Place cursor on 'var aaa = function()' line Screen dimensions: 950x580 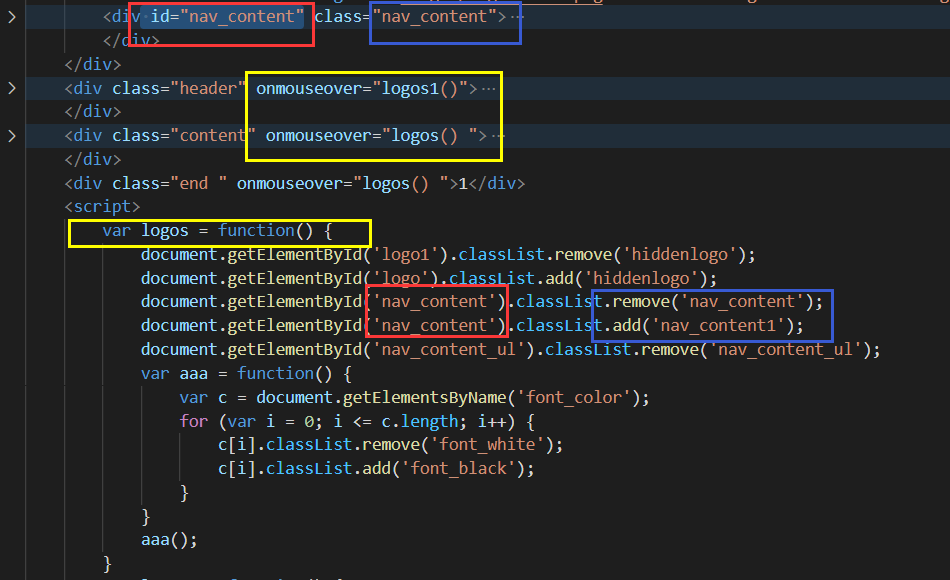[x=245, y=373]
